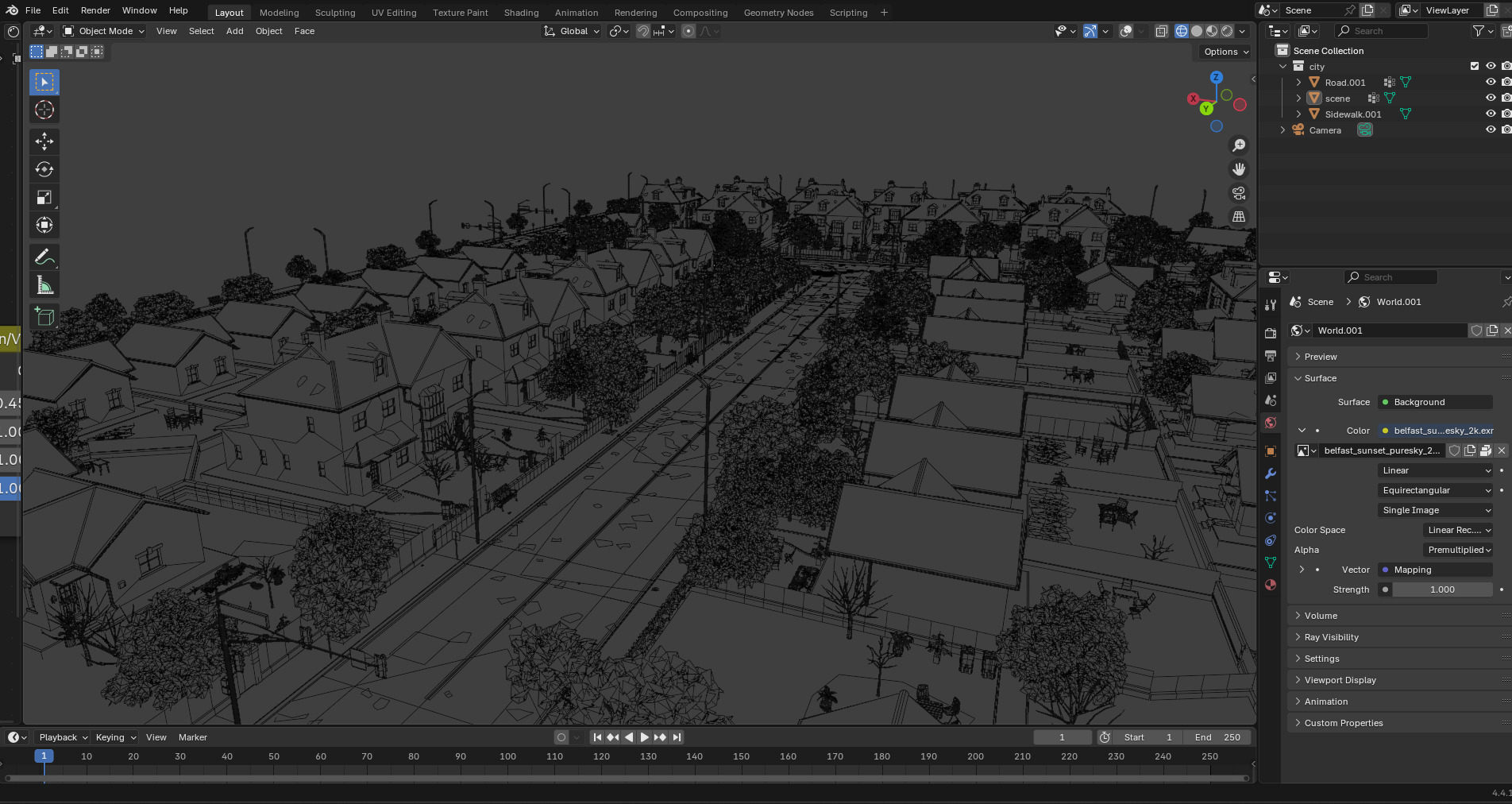This screenshot has width=1512, height=804.
Task: Switch to the Geometry Nodes workspace tab
Action: click(x=778, y=13)
